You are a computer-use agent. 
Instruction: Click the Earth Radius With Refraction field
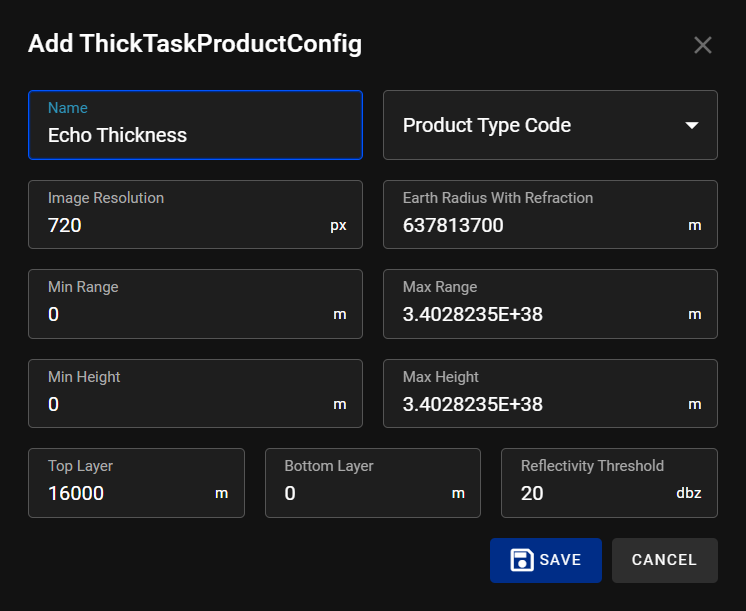point(535,225)
